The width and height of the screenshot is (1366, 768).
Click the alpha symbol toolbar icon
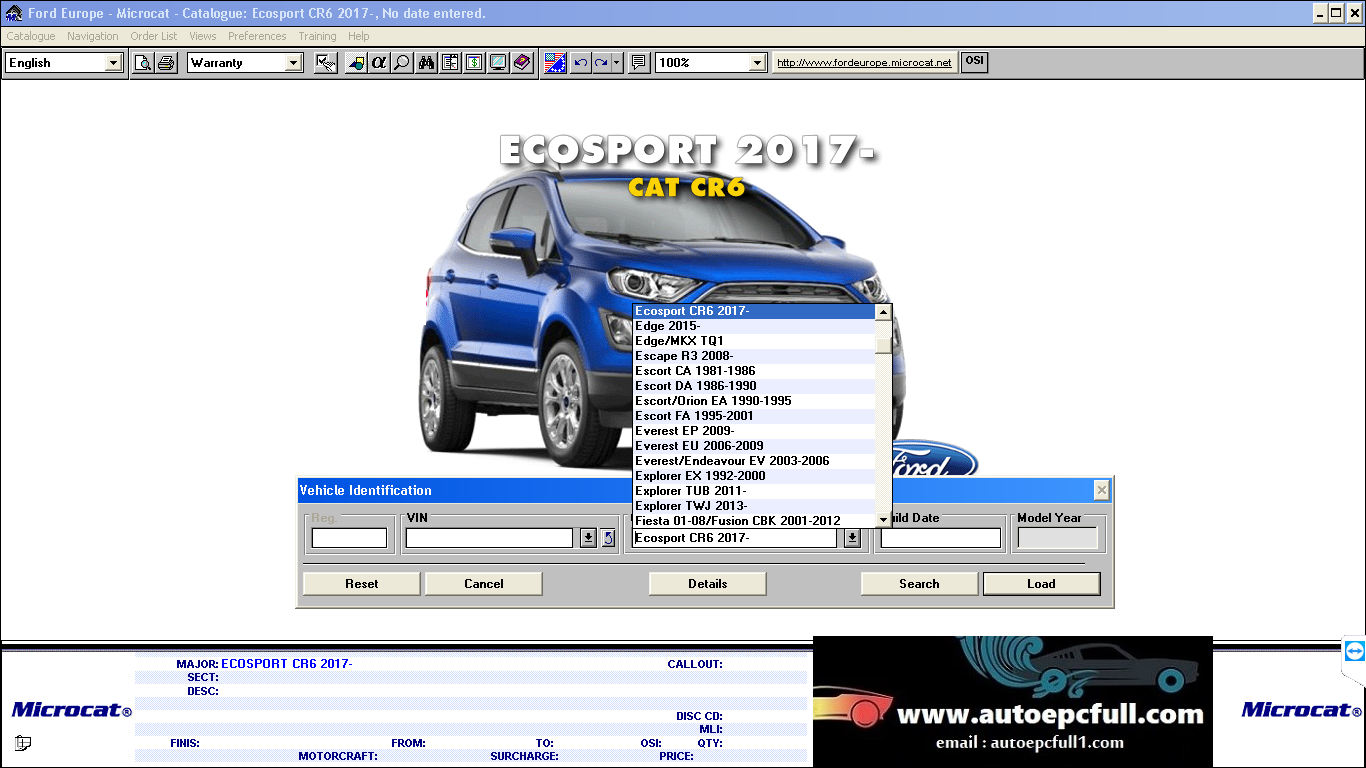(x=379, y=63)
